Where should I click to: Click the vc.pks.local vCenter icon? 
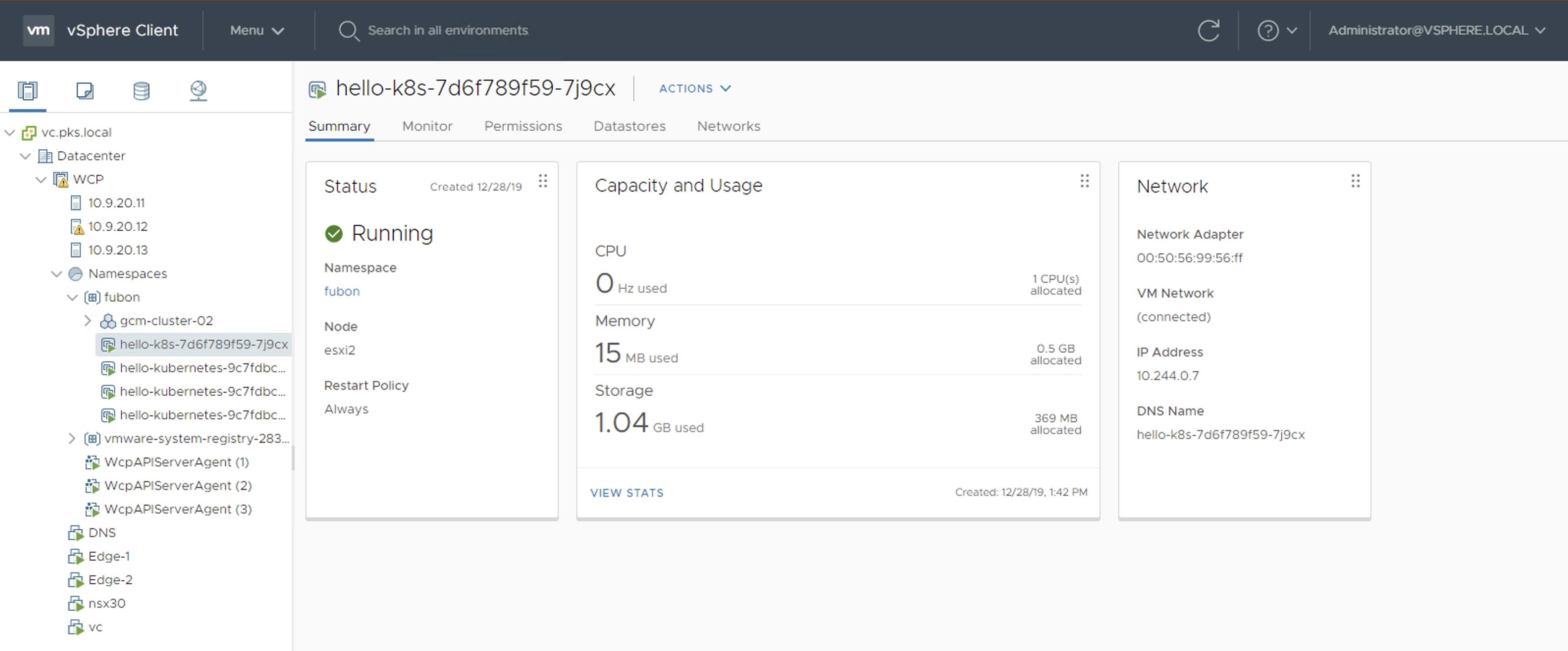click(x=28, y=132)
